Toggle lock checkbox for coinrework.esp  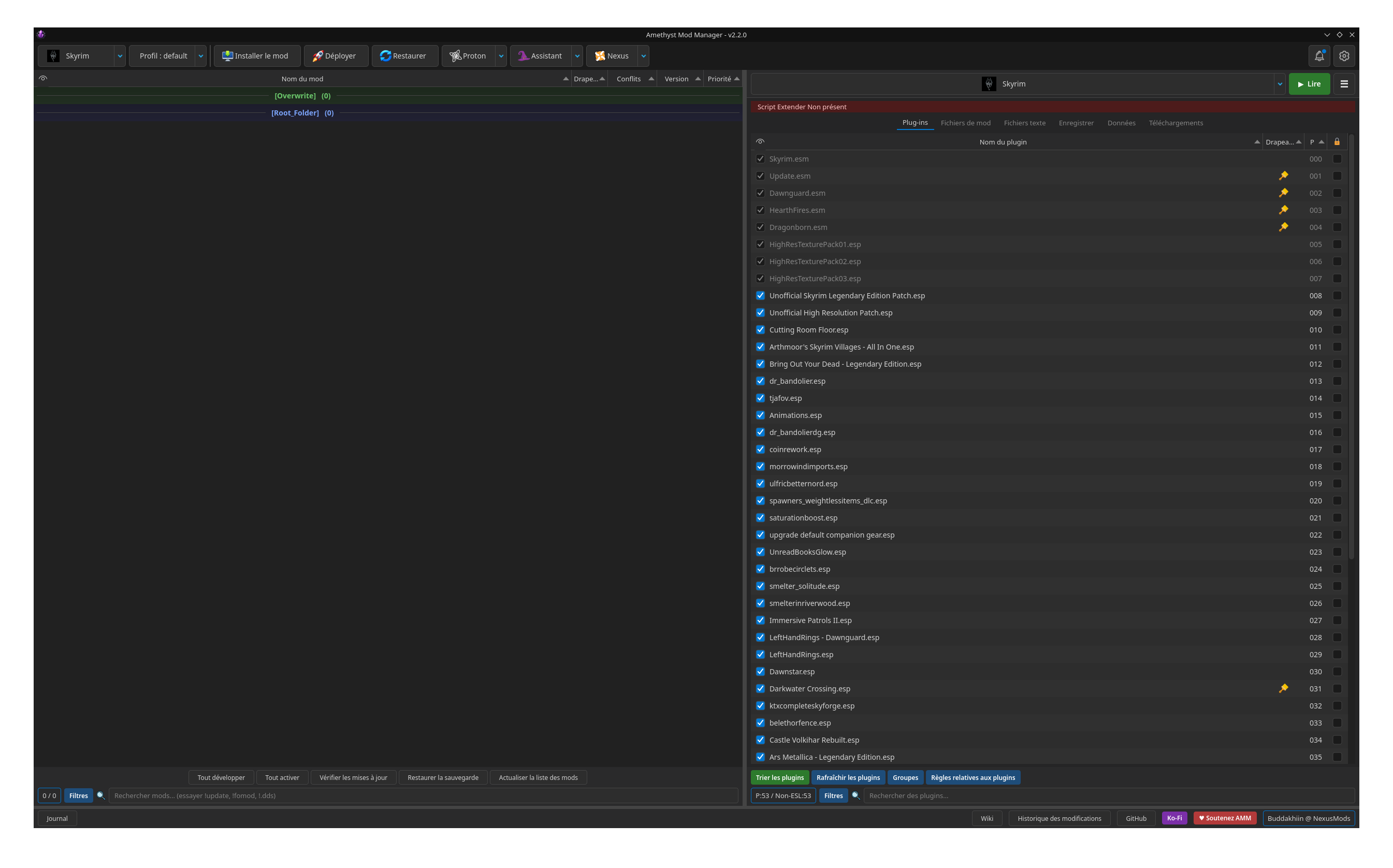[x=1337, y=450]
